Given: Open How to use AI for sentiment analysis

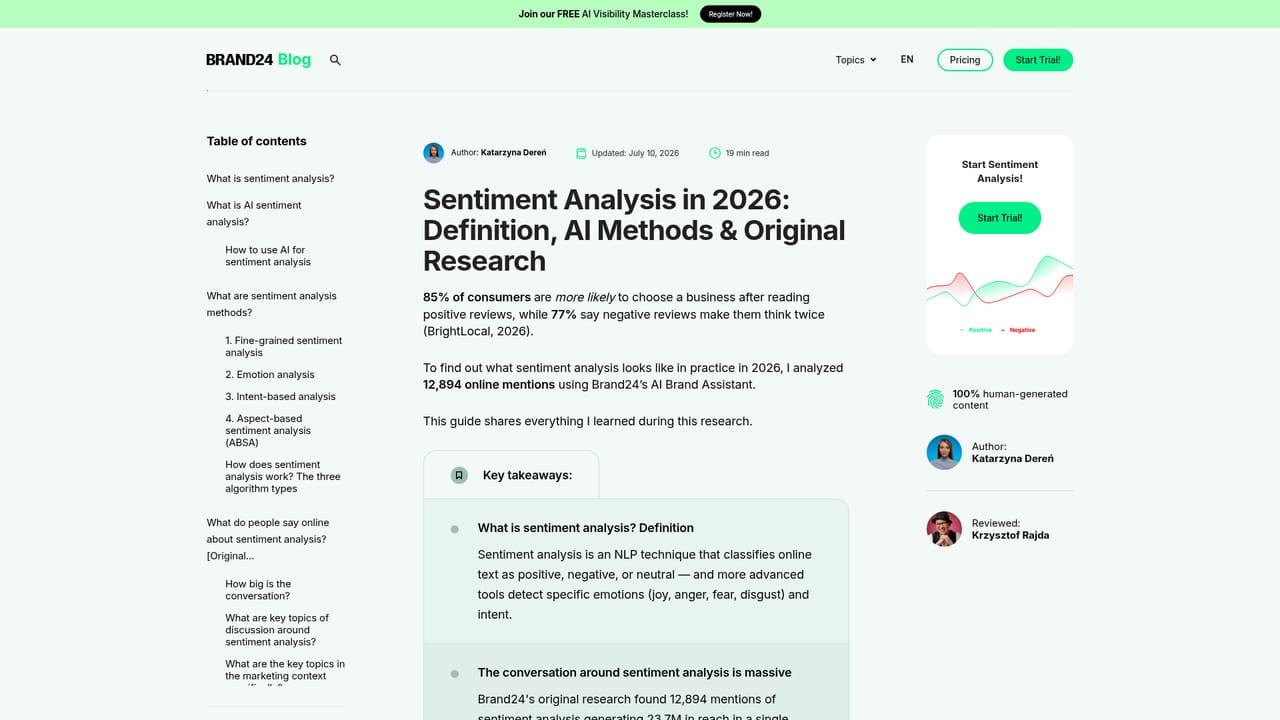Looking at the screenshot, I should (268, 256).
